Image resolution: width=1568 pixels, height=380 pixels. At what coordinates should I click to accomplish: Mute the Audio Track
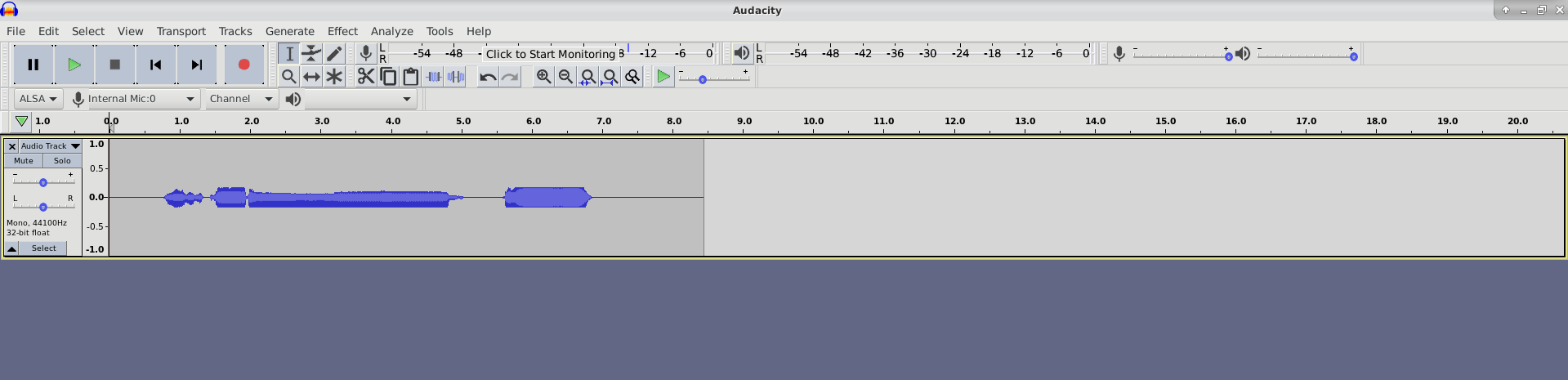(x=24, y=161)
